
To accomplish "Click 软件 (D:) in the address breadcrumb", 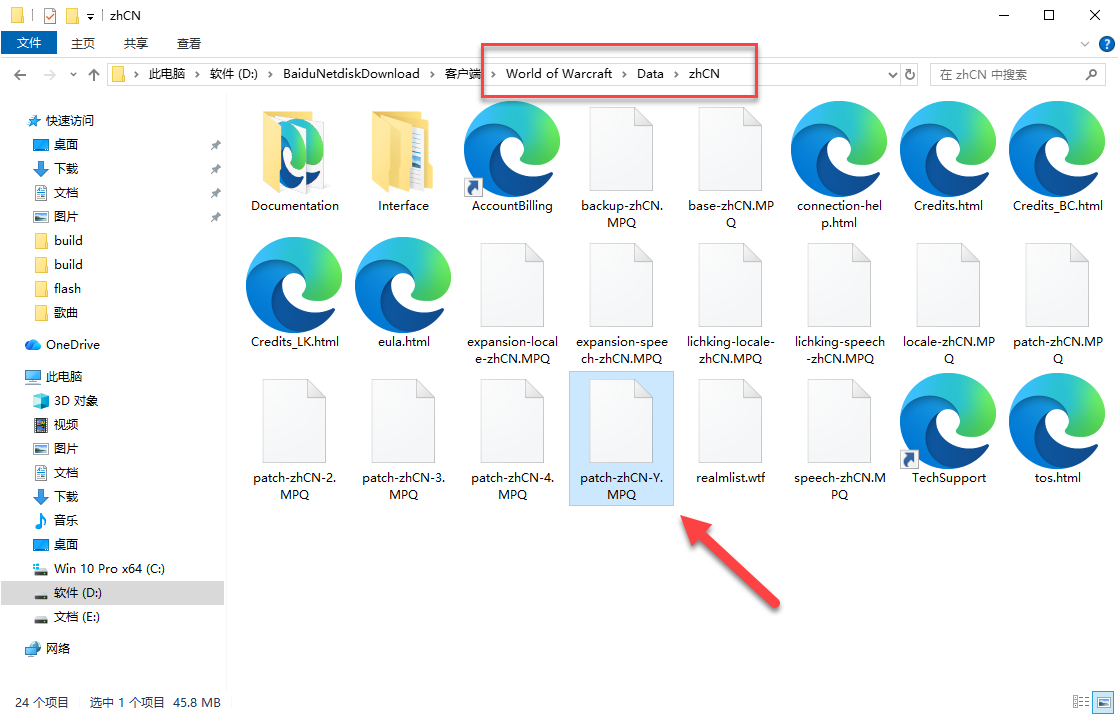I will pyautogui.click(x=233, y=73).
